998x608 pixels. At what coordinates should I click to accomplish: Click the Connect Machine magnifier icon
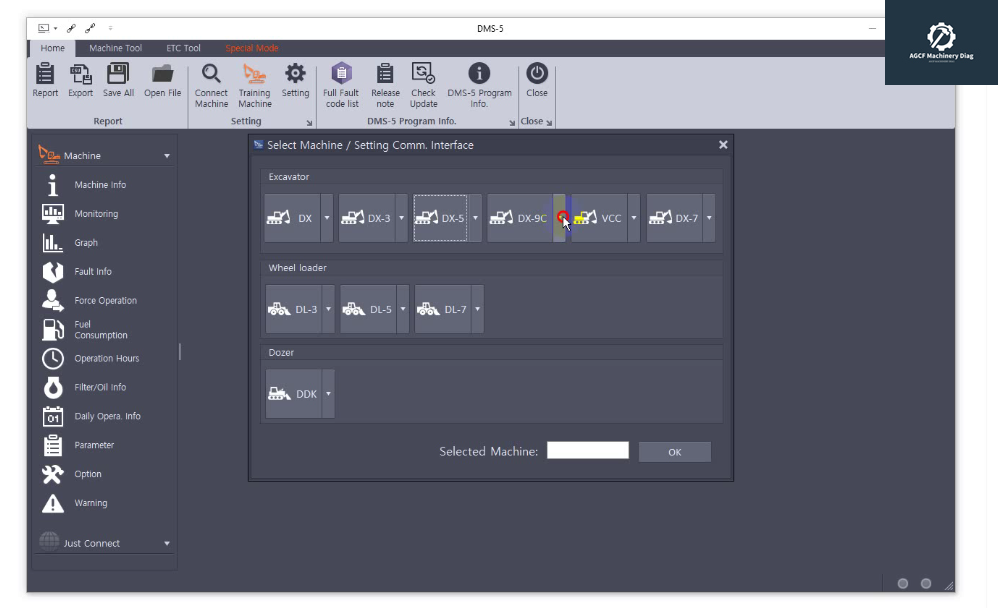click(x=211, y=74)
